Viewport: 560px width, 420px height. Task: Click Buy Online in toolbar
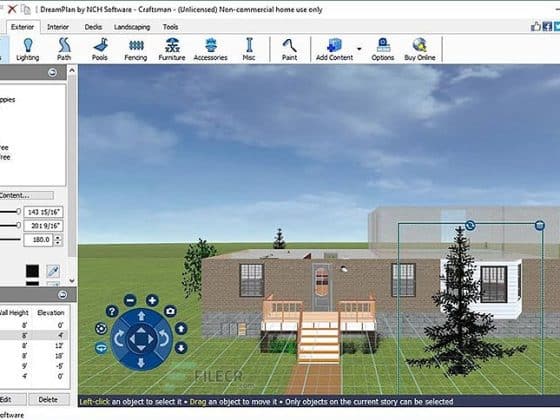(420, 49)
